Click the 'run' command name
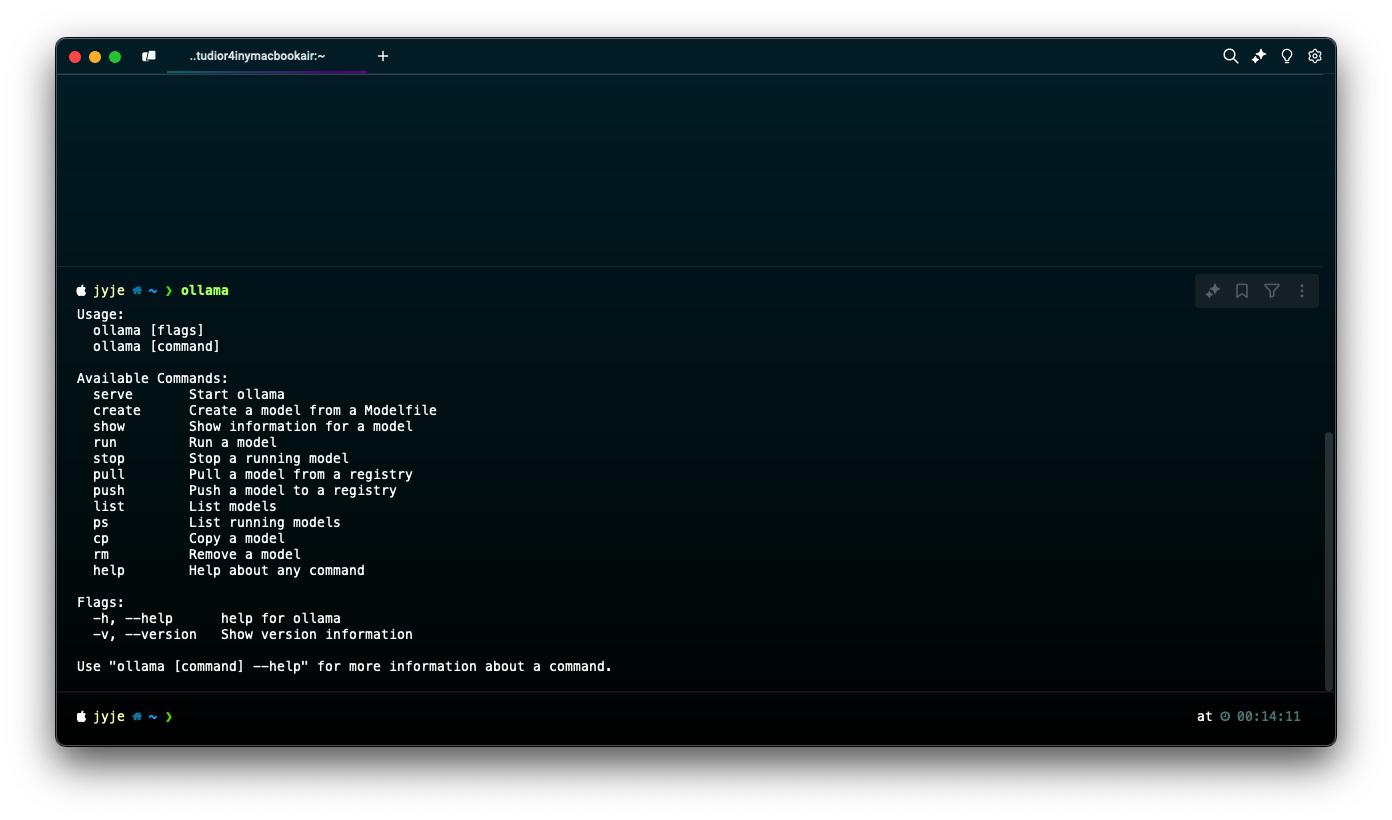 [x=105, y=442]
